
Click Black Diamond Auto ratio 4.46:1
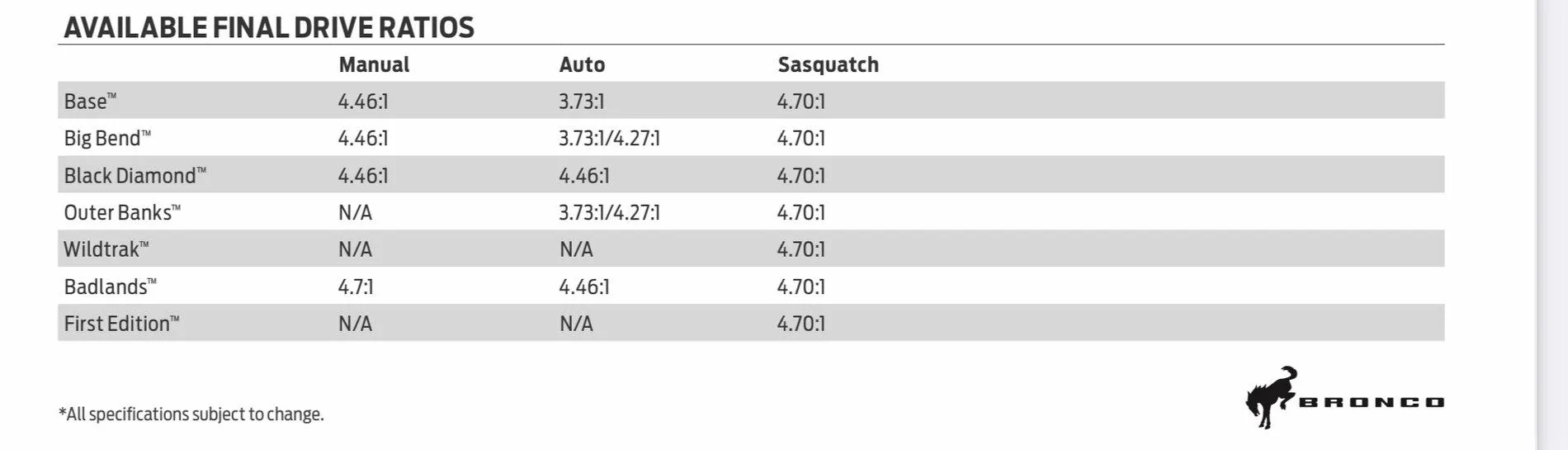583,176
